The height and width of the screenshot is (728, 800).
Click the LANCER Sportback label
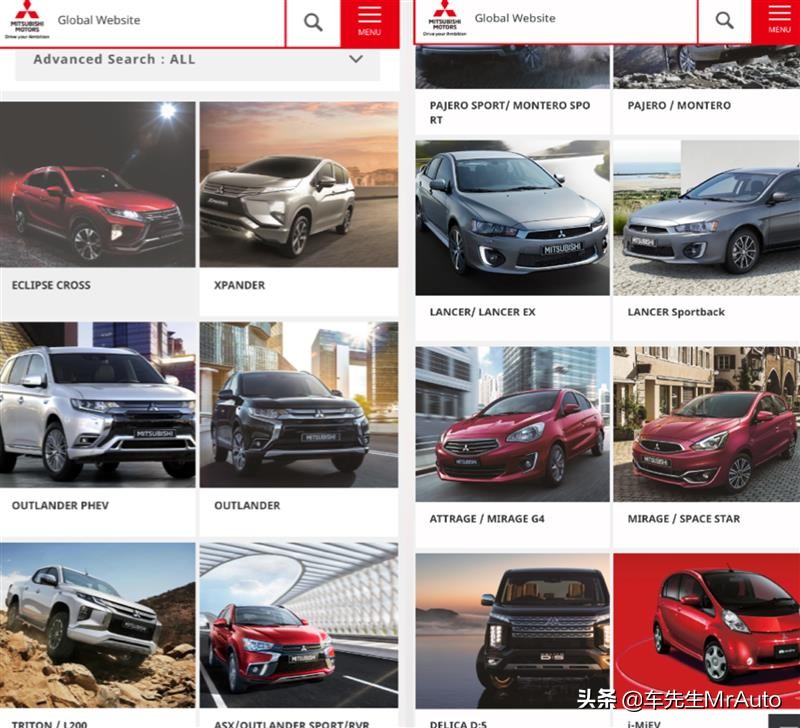[676, 312]
